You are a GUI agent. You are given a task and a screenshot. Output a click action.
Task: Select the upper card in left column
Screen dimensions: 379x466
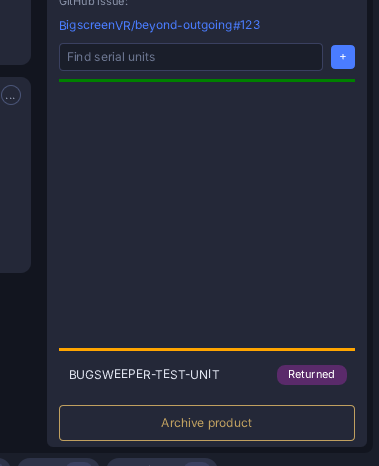pos(15,32)
